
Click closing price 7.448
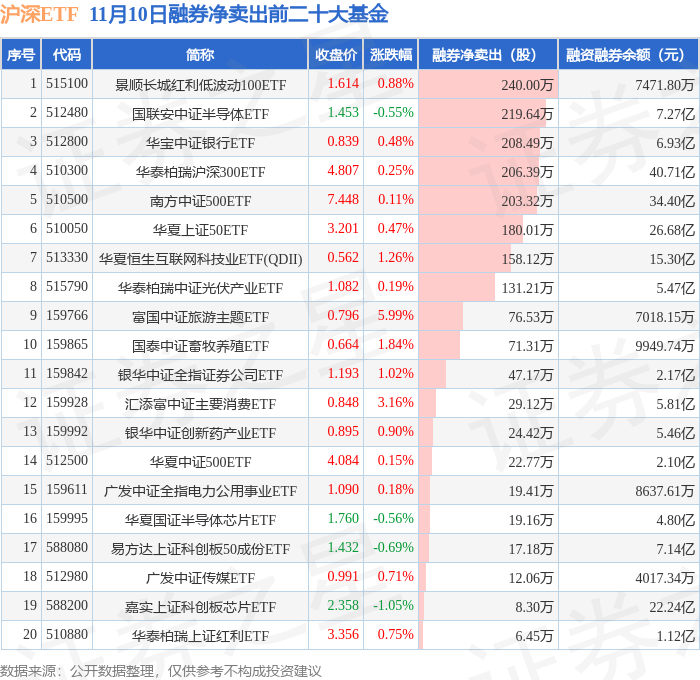point(343,200)
